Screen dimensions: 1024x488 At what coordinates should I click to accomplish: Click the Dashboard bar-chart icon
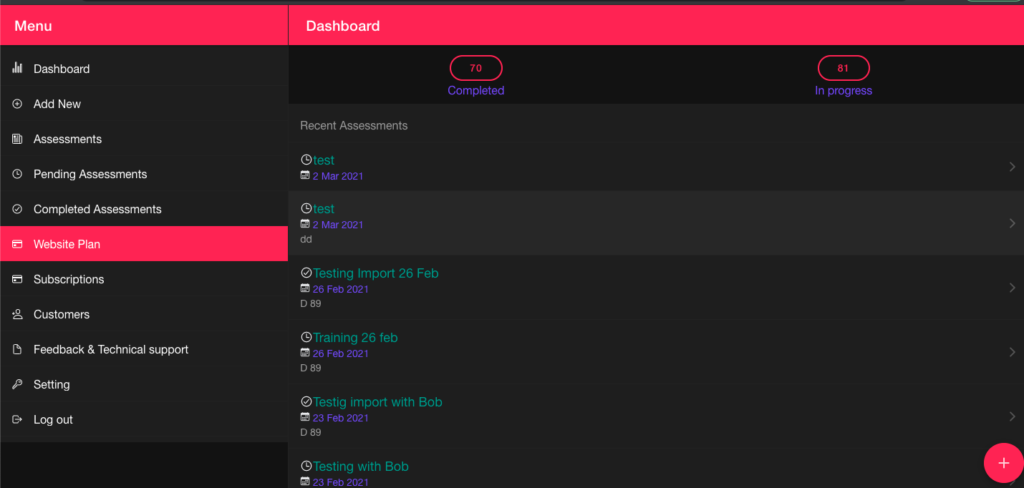tap(18, 68)
